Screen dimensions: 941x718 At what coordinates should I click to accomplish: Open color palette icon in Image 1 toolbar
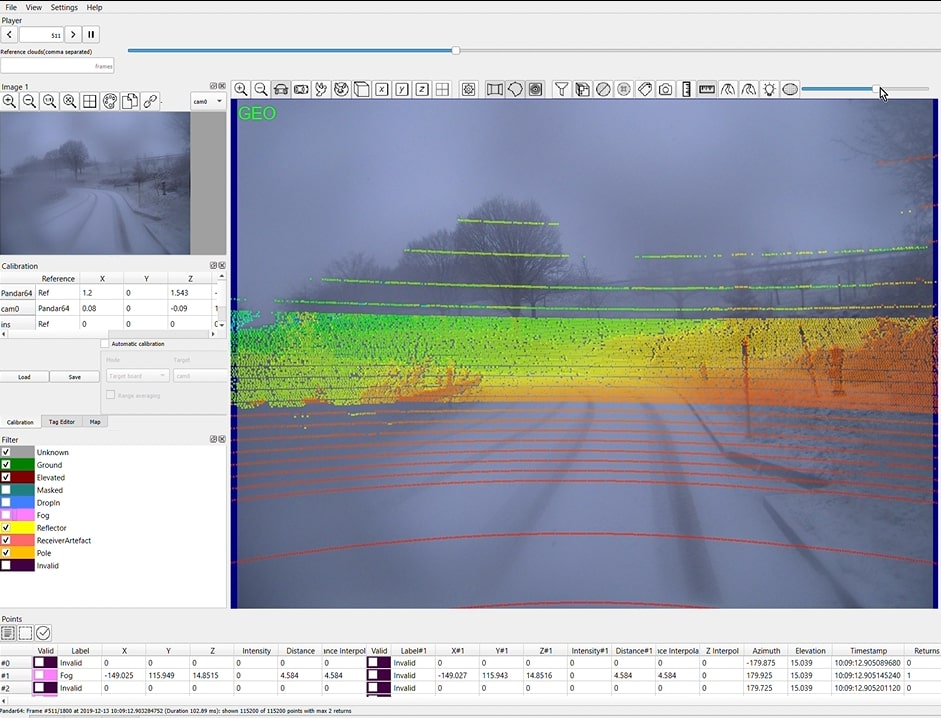point(110,101)
